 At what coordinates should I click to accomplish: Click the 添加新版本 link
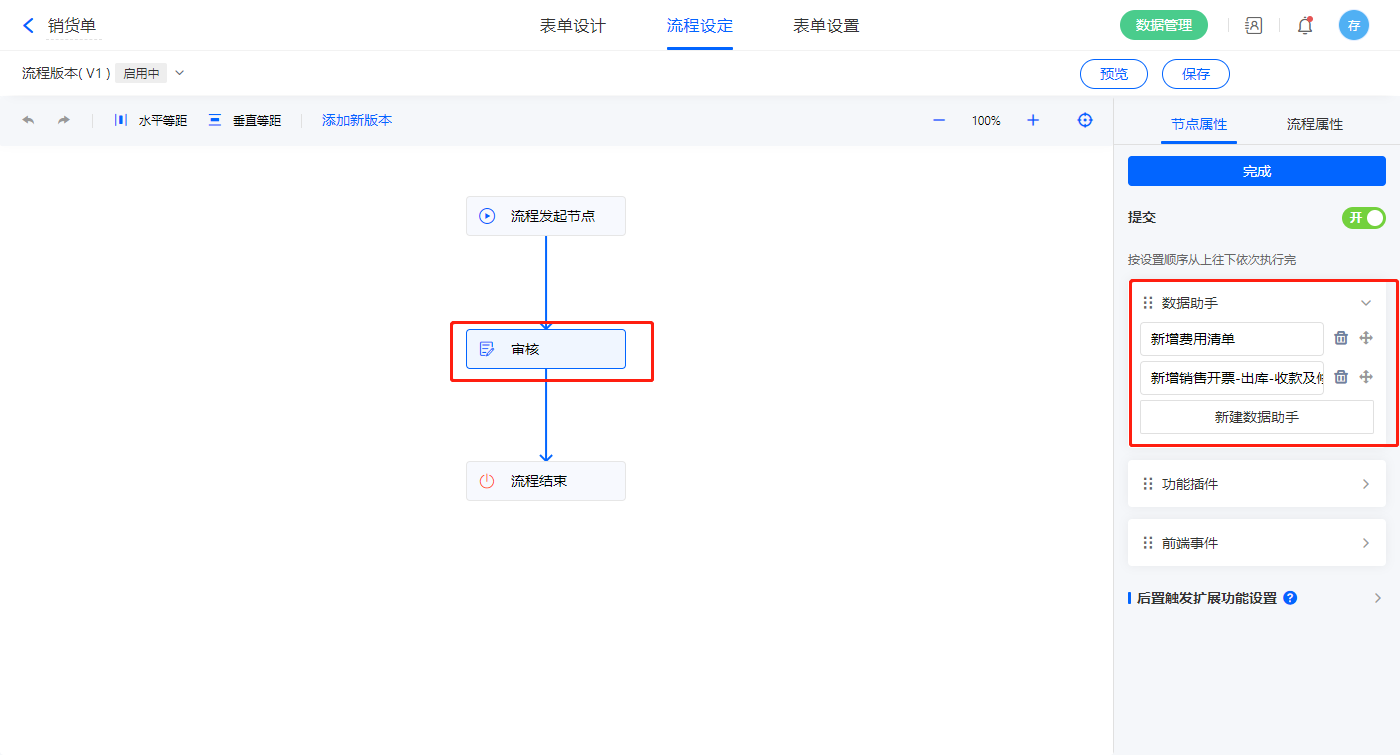(x=357, y=120)
